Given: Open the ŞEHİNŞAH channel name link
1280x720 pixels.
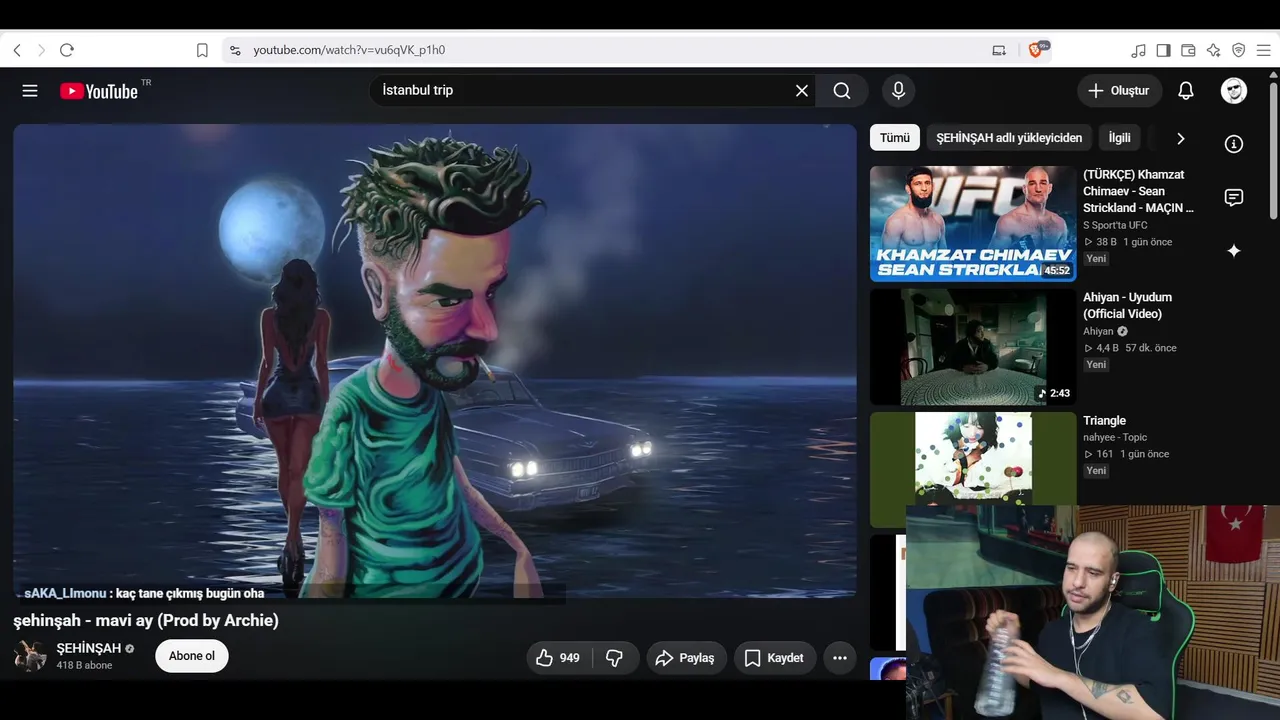Looking at the screenshot, I should (x=89, y=648).
